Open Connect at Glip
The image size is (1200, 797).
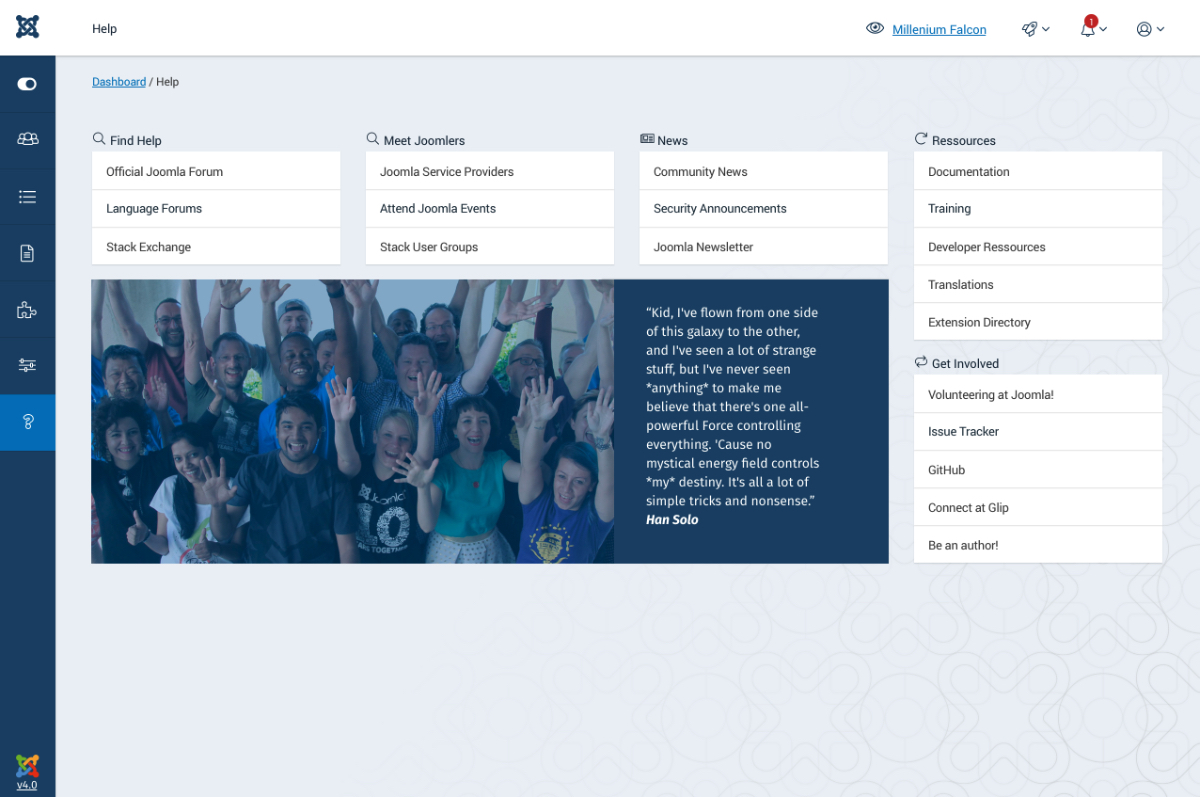click(x=1038, y=507)
